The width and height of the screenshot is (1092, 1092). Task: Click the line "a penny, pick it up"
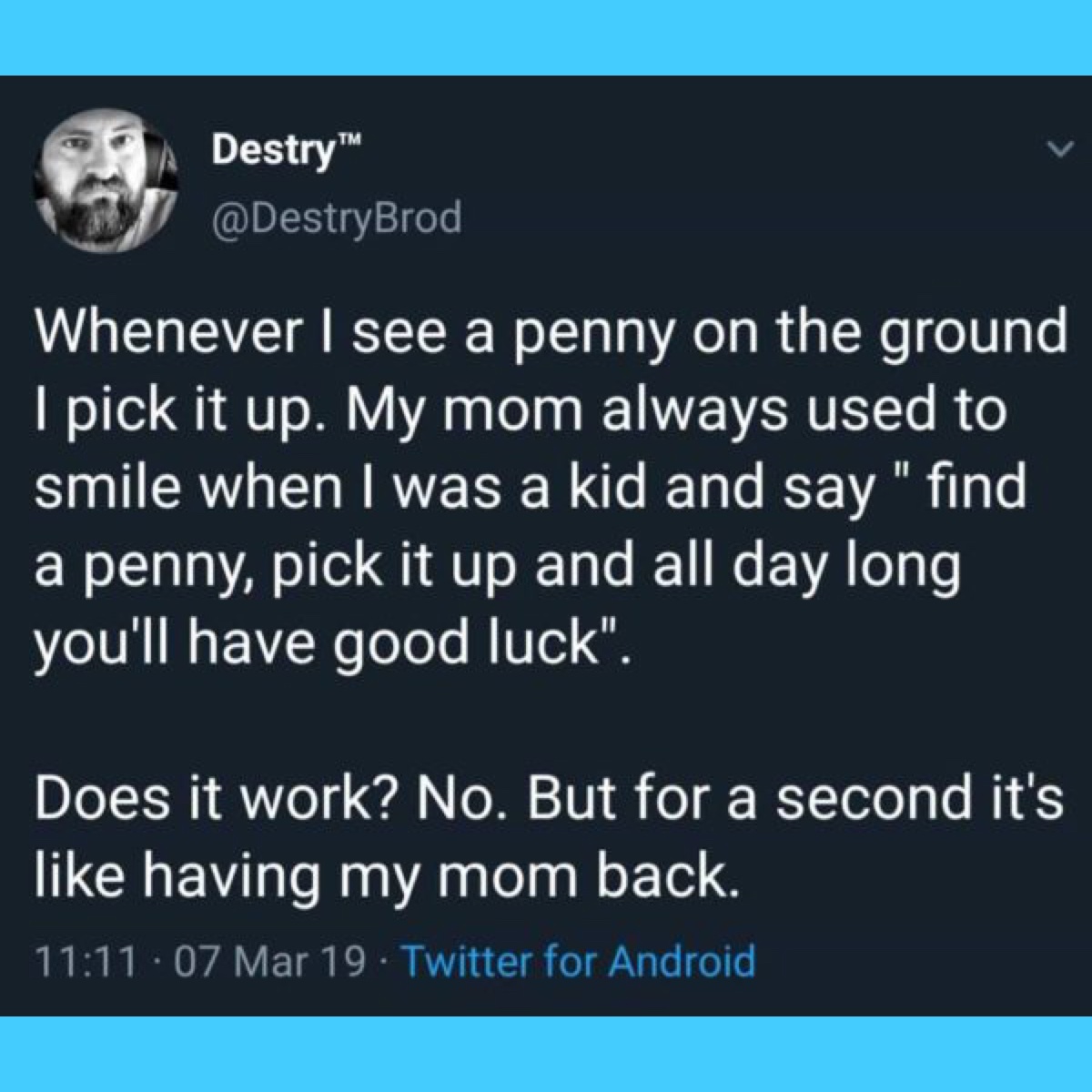pyautogui.click(x=497, y=566)
